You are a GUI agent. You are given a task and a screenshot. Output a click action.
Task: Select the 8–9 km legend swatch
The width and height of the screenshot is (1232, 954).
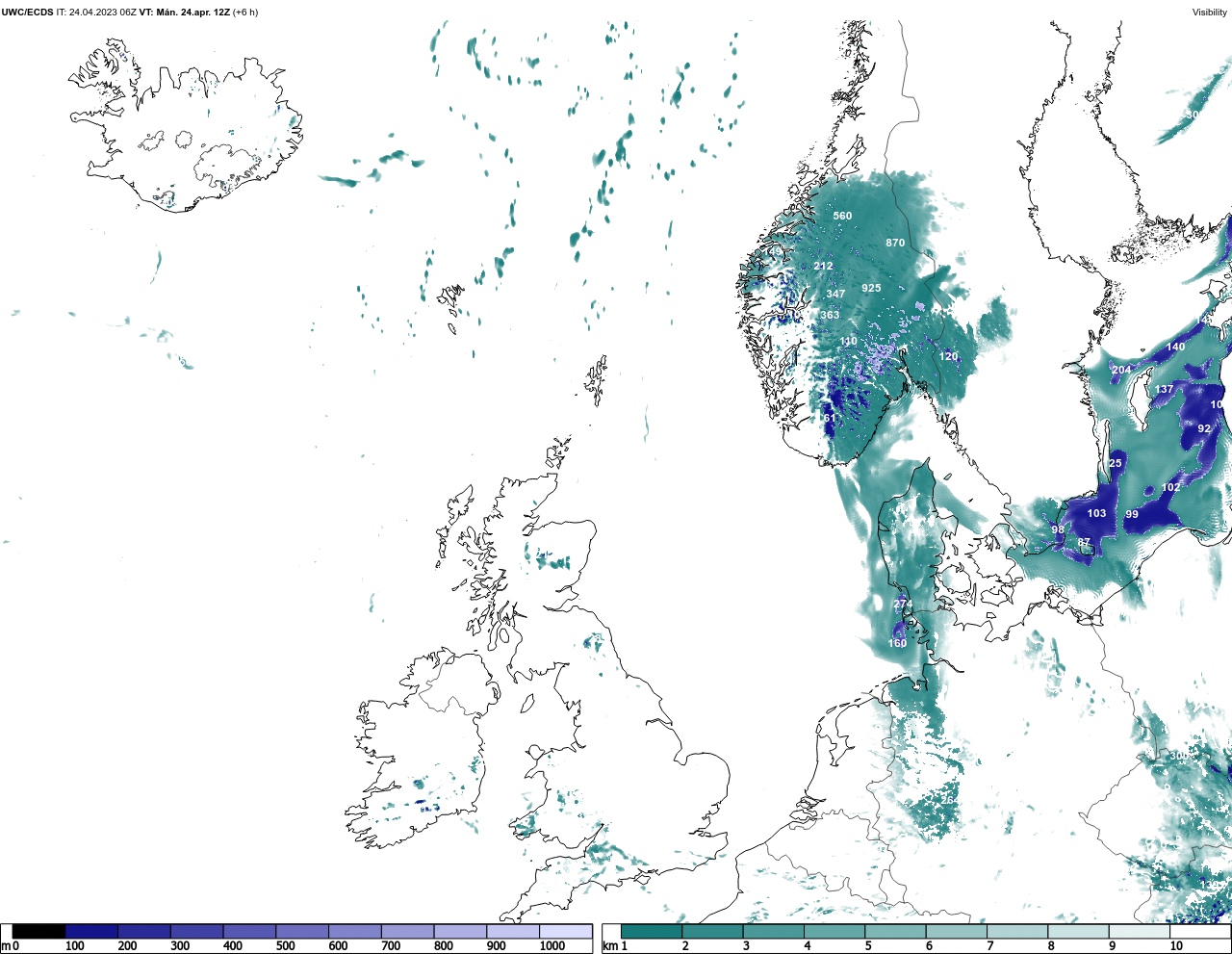pos(1078,932)
